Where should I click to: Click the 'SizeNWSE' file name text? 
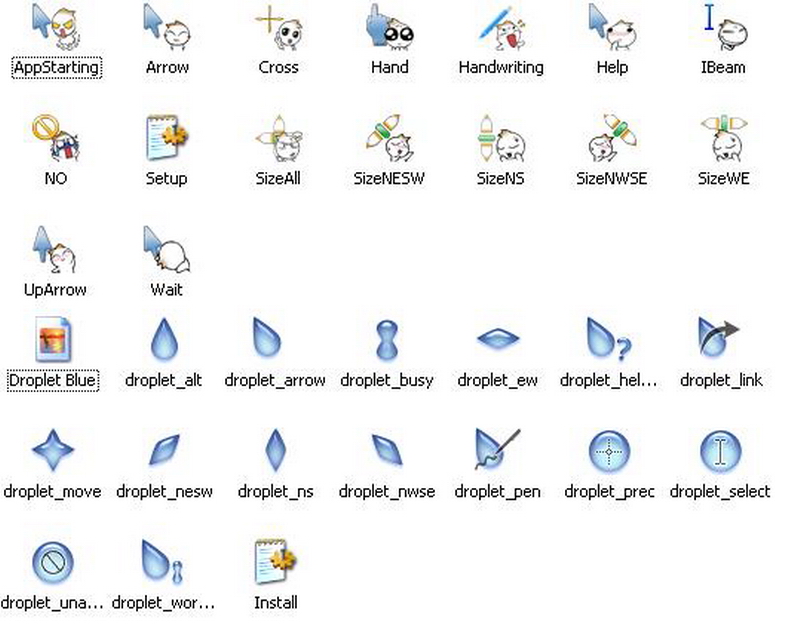coord(612,179)
